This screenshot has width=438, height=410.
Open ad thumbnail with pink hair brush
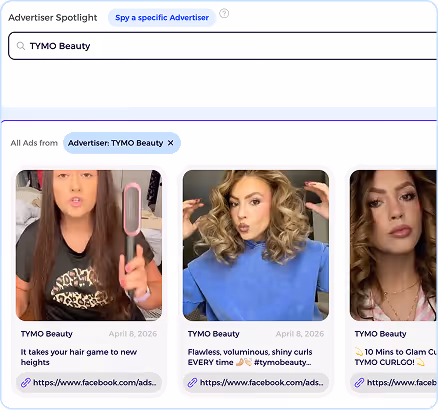click(89, 245)
